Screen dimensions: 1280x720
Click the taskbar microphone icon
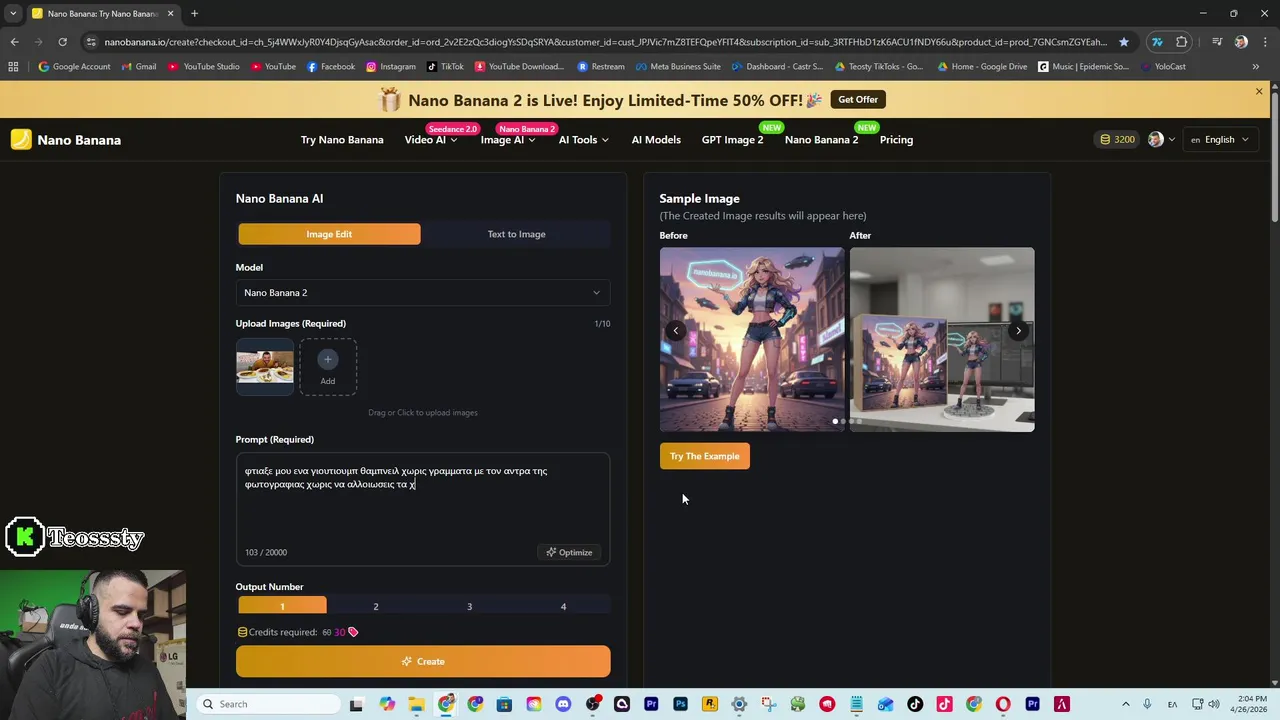tap(1147, 704)
